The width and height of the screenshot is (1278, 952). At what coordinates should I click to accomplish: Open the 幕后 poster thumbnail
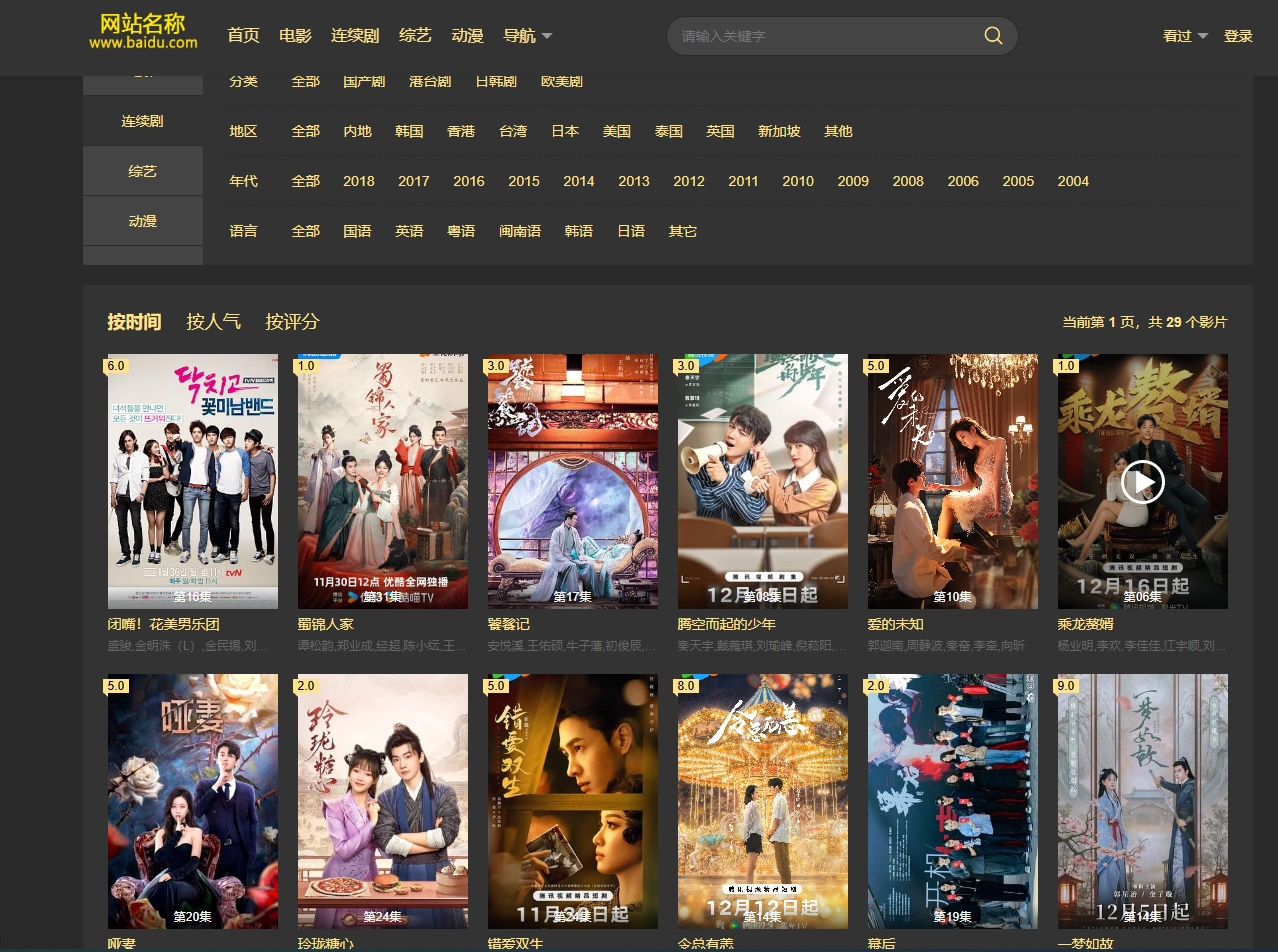tap(953, 801)
